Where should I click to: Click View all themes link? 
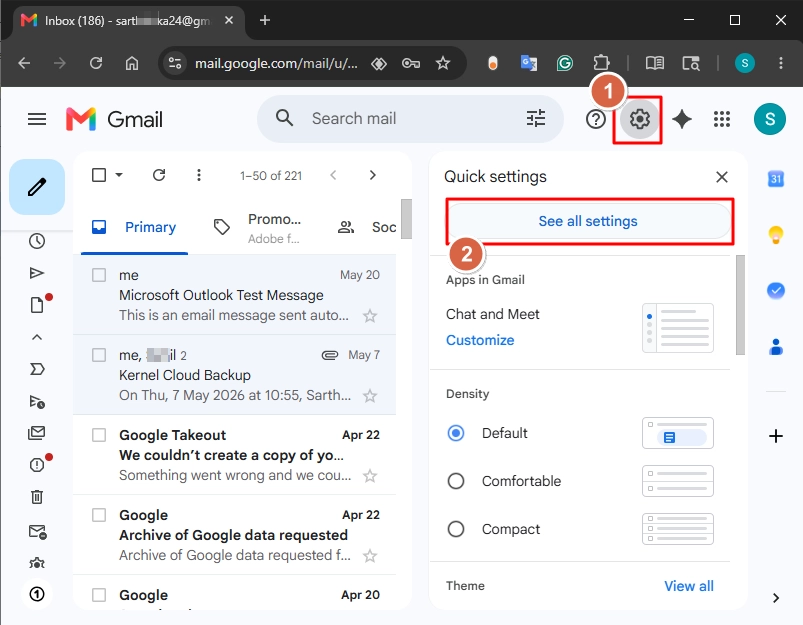pyautogui.click(x=689, y=586)
